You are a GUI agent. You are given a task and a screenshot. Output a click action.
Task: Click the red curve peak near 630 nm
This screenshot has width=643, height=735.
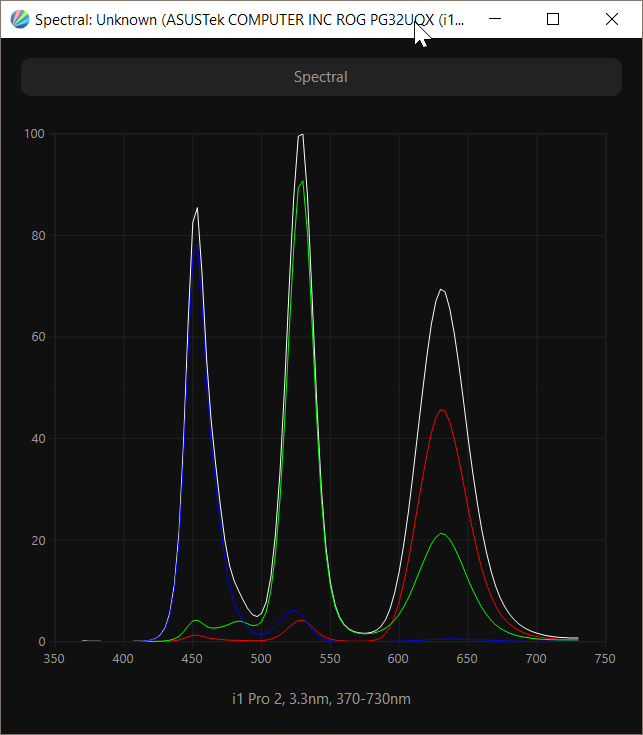(441, 410)
